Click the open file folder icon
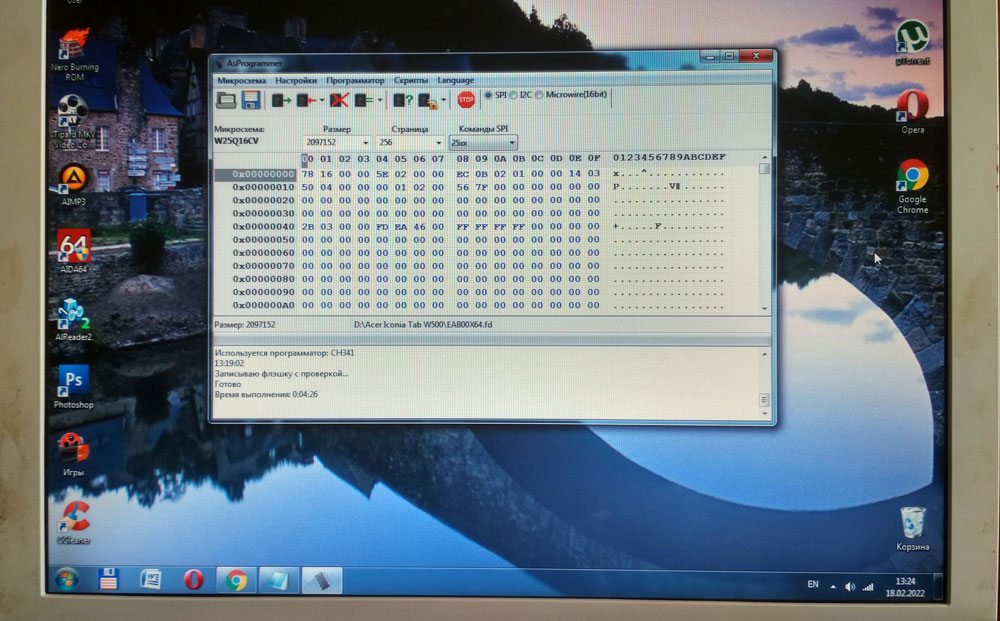 tap(226, 100)
